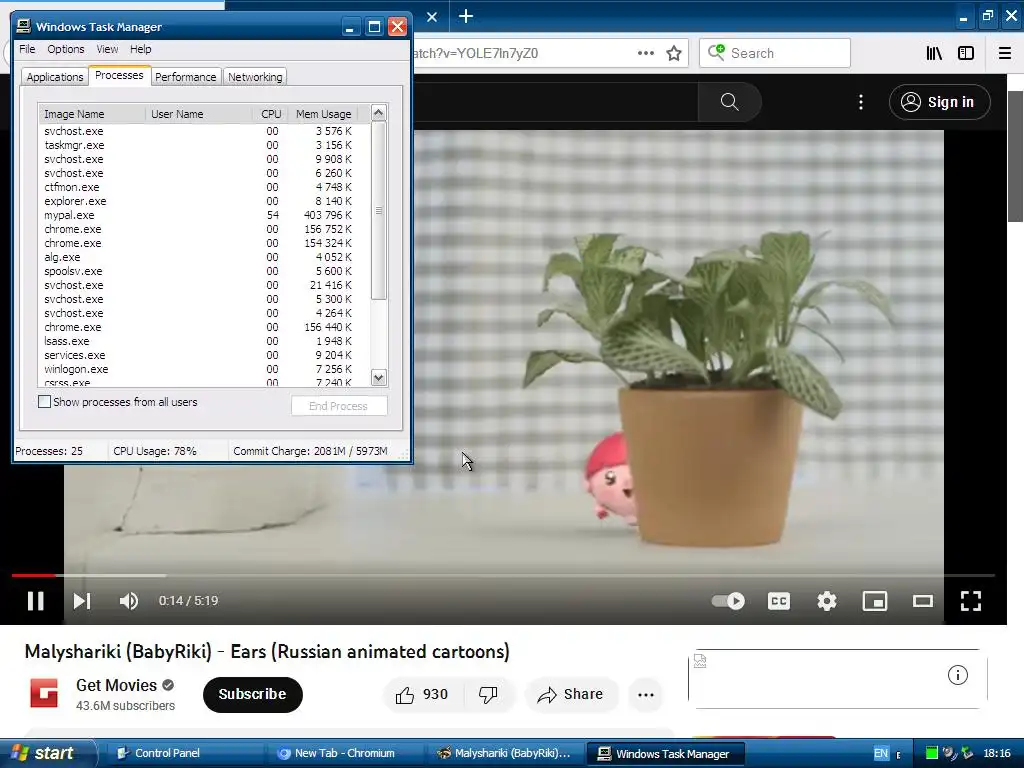
Task: Open the browser hamburger menu
Action: point(1005,54)
